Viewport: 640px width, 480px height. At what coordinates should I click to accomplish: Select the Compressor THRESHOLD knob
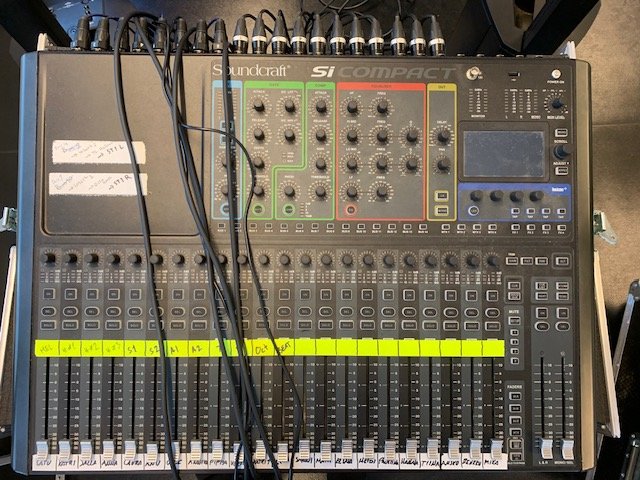coord(321,191)
